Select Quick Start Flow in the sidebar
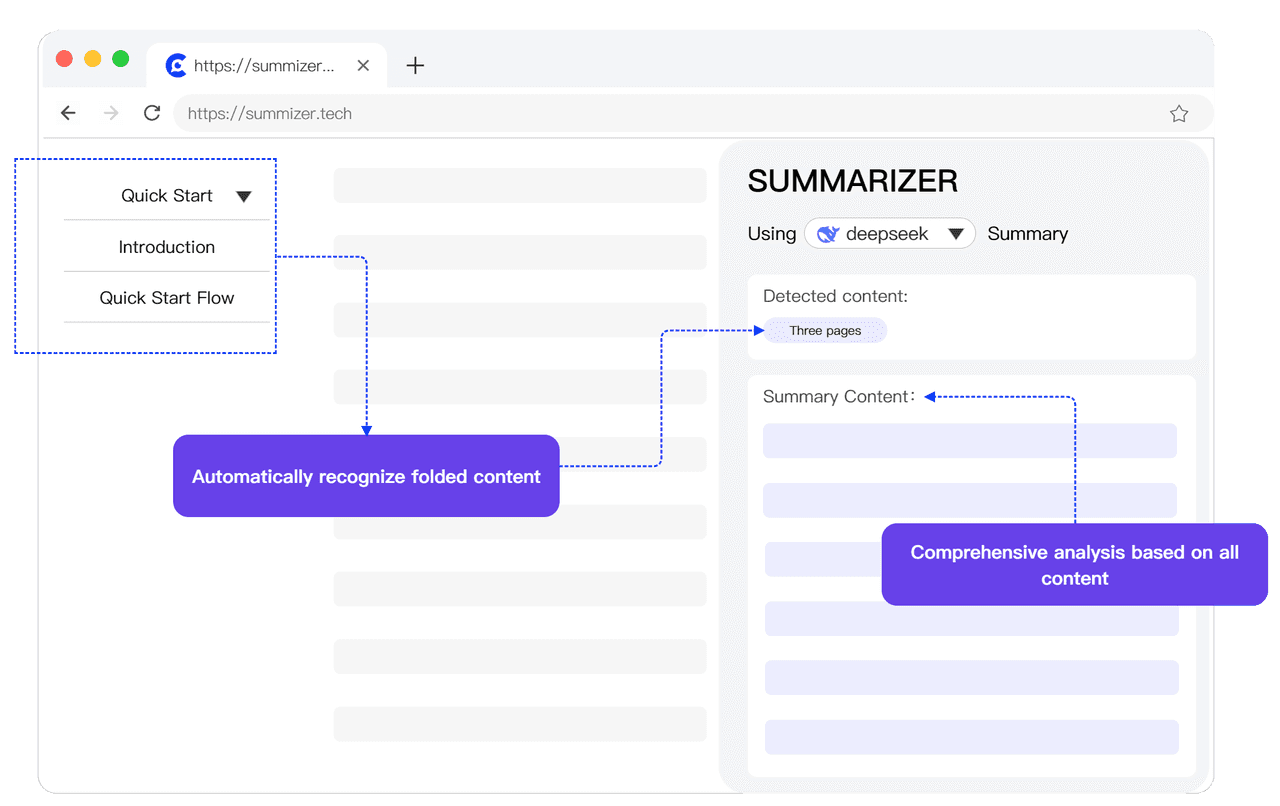1280x806 pixels. click(x=166, y=297)
